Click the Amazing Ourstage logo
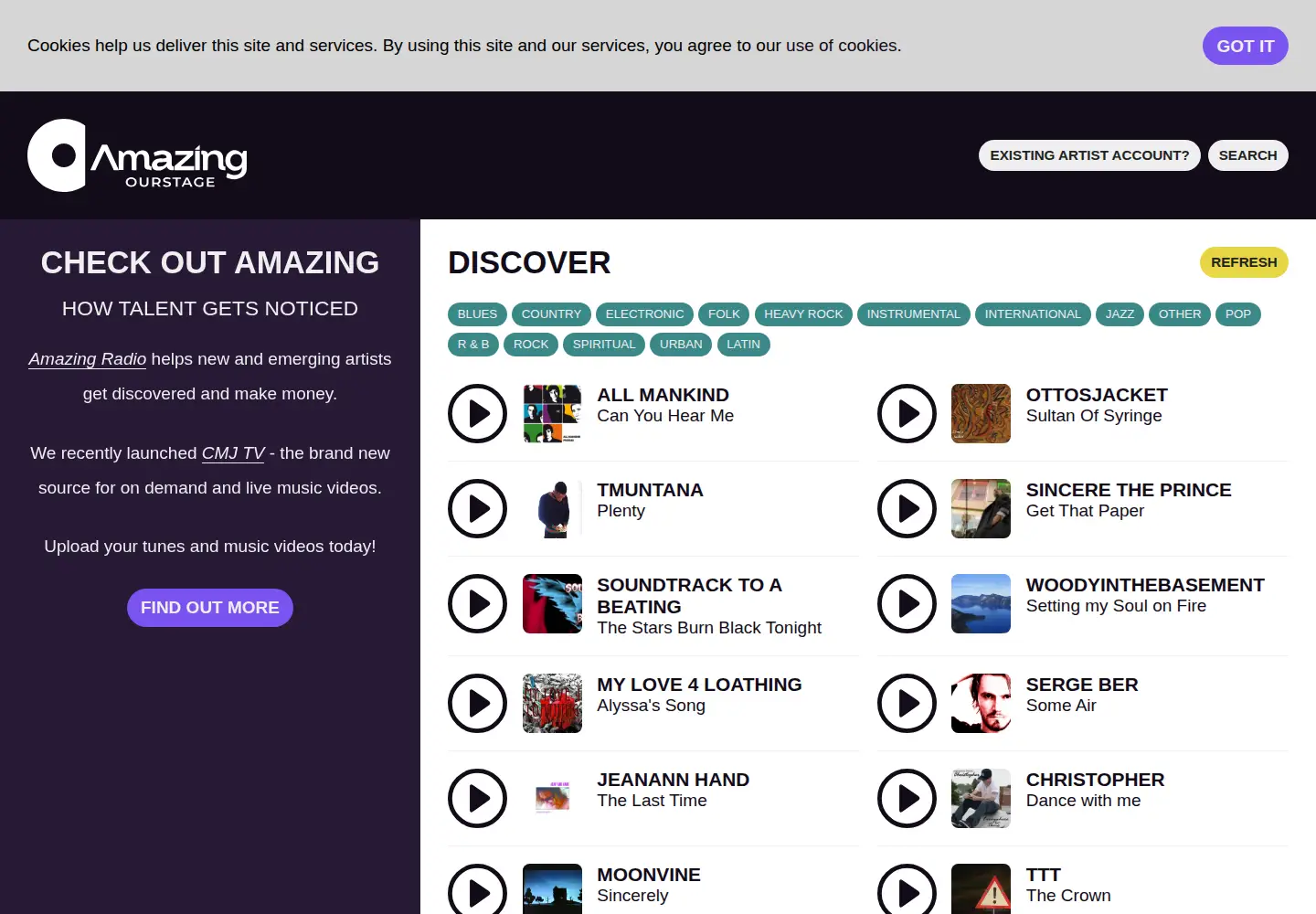 [x=137, y=155]
